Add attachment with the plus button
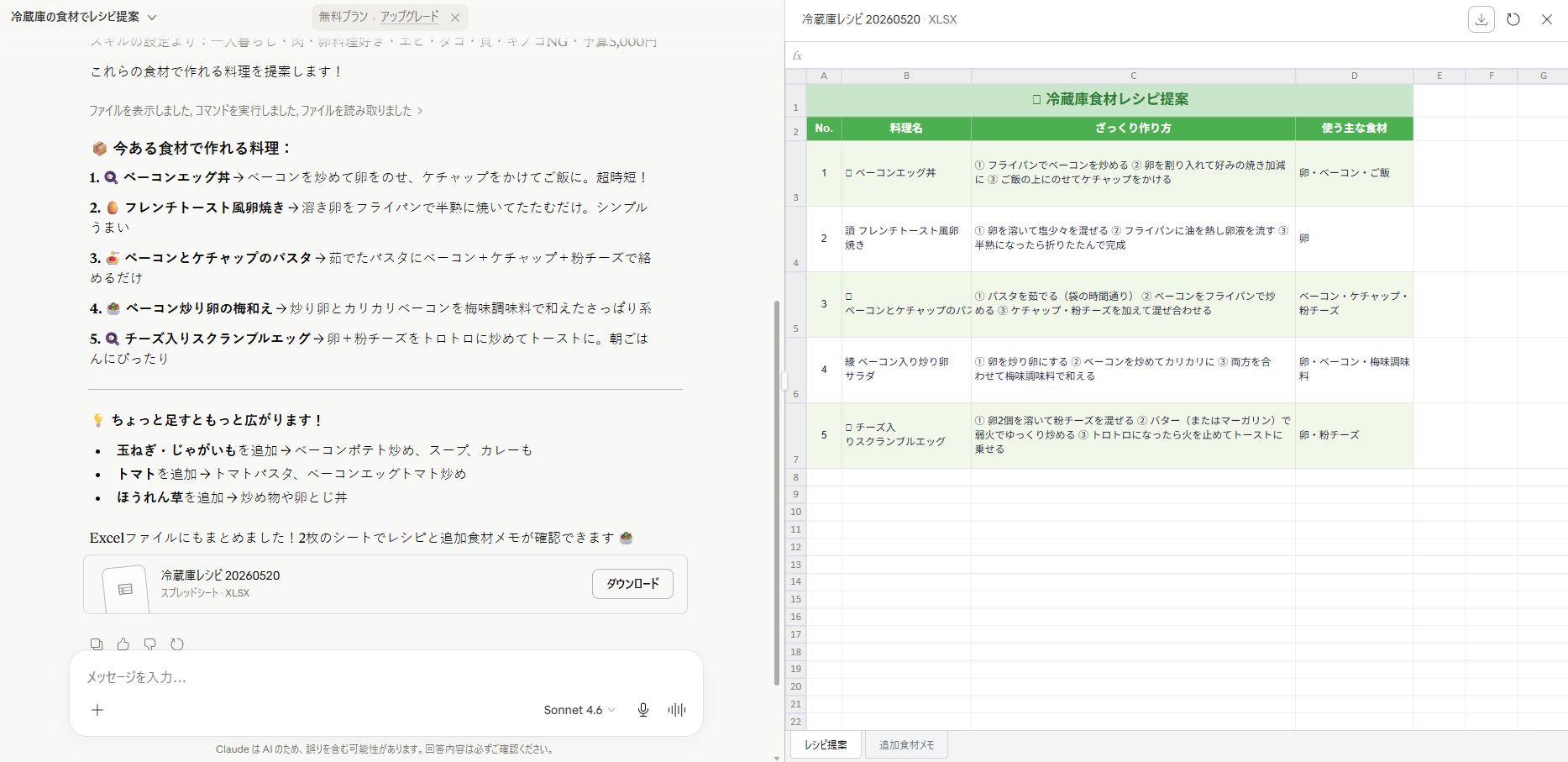This screenshot has height=762, width=1568. coord(97,710)
